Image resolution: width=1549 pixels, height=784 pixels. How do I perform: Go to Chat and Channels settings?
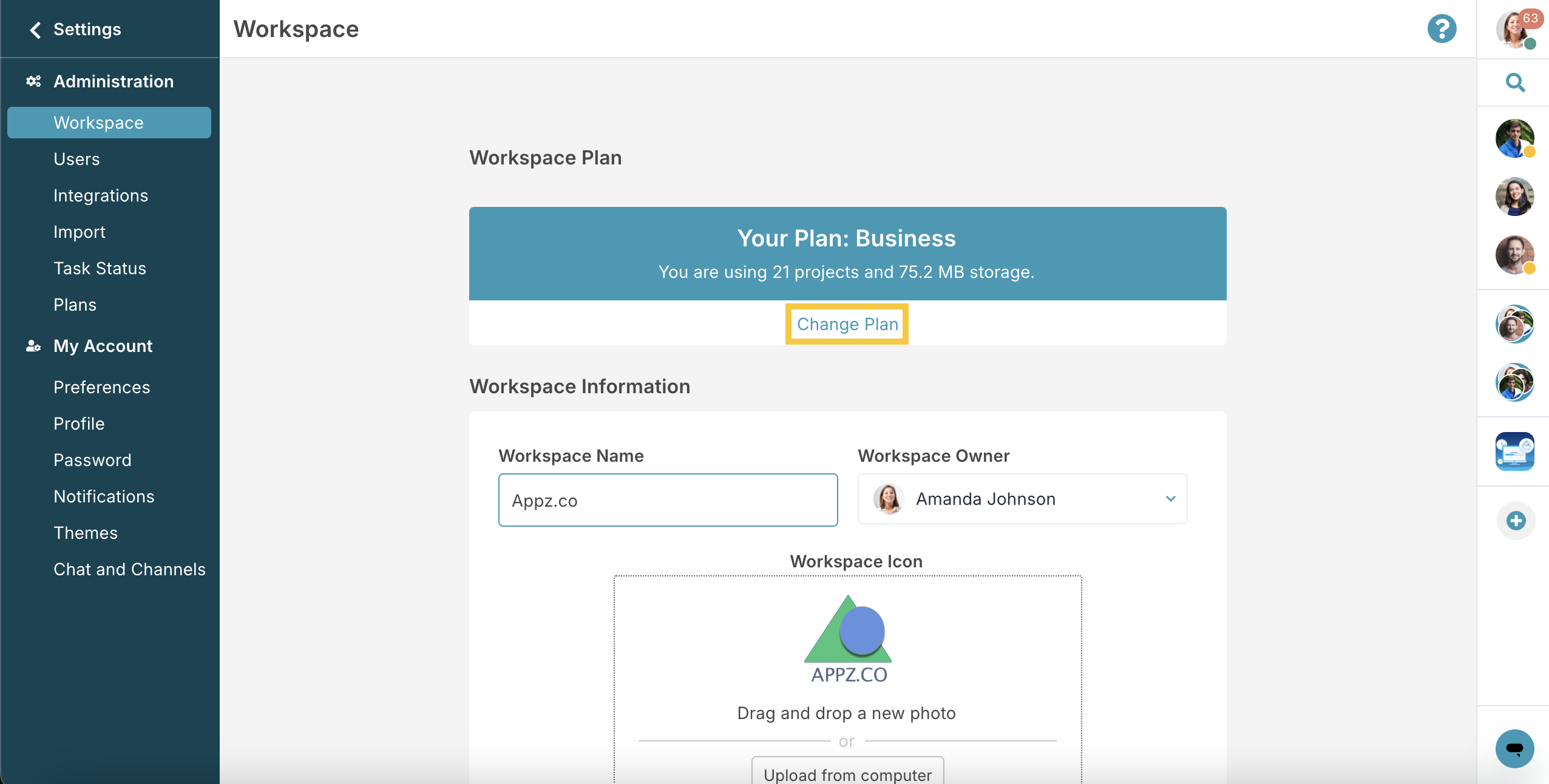click(x=129, y=569)
